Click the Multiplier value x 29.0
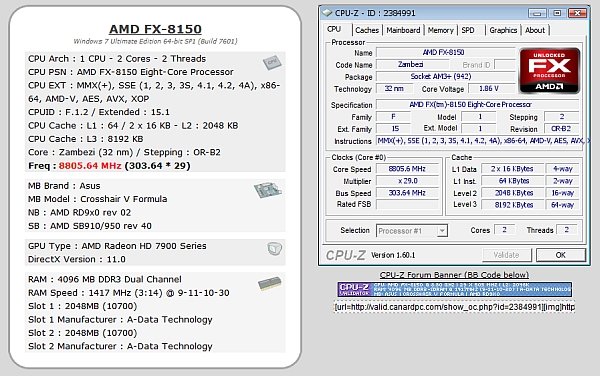The height and width of the screenshot is (376, 600). pos(407,181)
